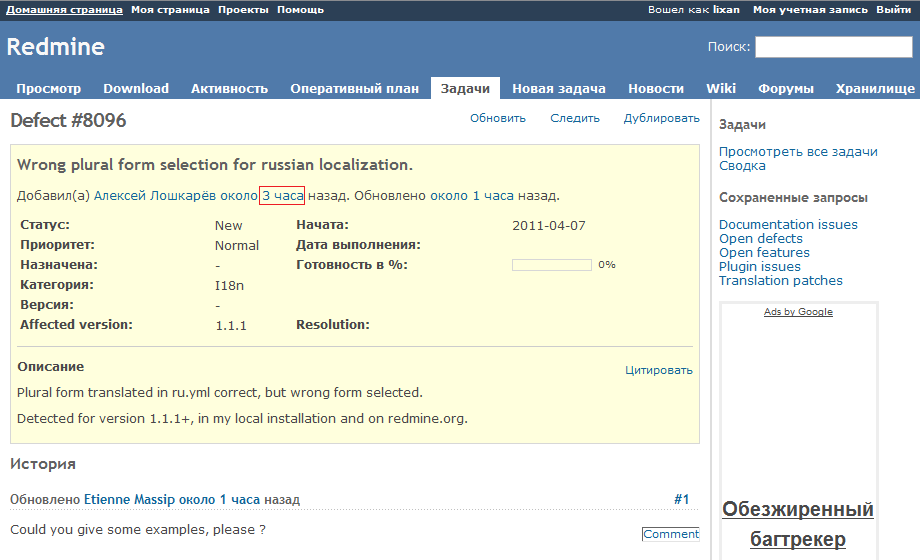The width and height of the screenshot is (920, 560).
Task: Click the issue title about wrong plural form
Action: [215, 165]
